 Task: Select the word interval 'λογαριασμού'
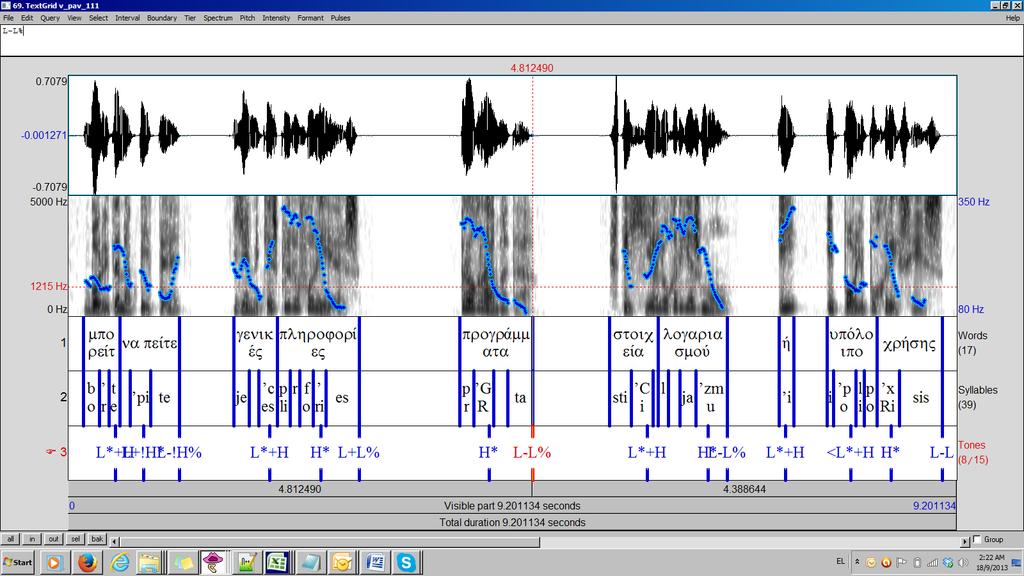coord(692,343)
